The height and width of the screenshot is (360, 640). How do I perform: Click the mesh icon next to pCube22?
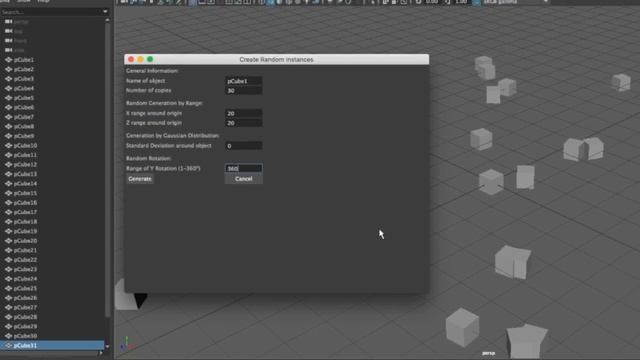point(9,260)
